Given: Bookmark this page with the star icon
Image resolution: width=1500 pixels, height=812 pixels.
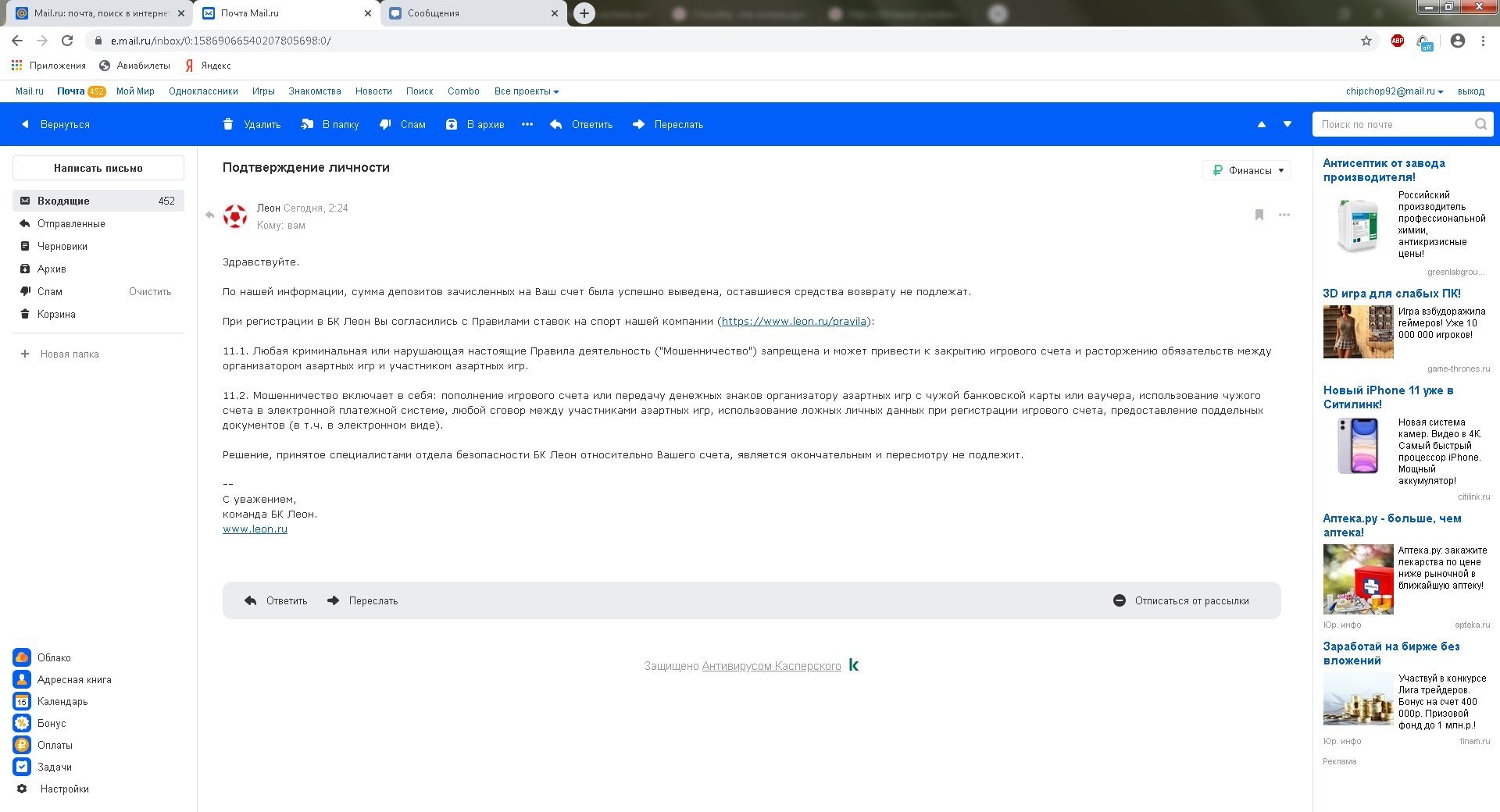Looking at the screenshot, I should coord(1366,41).
